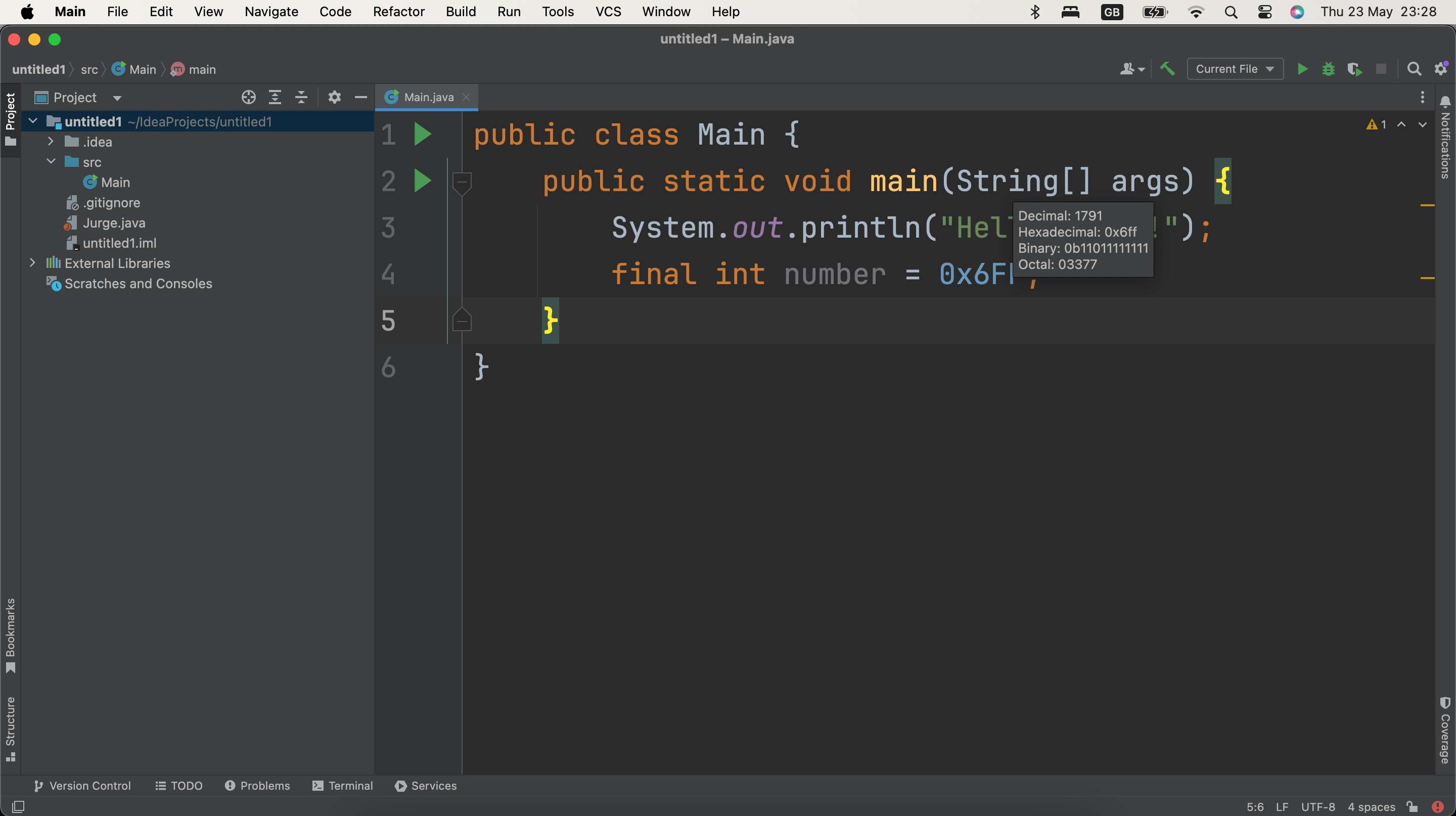Click Select Opened File crosshair icon
Viewport: 1456px width, 816px height.
(x=248, y=97)
